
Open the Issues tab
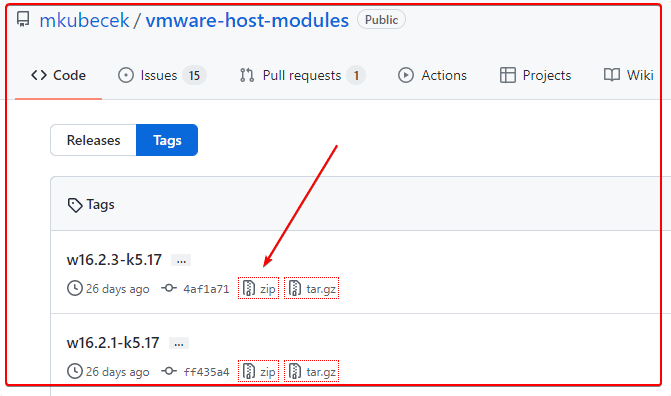(162, 75)
